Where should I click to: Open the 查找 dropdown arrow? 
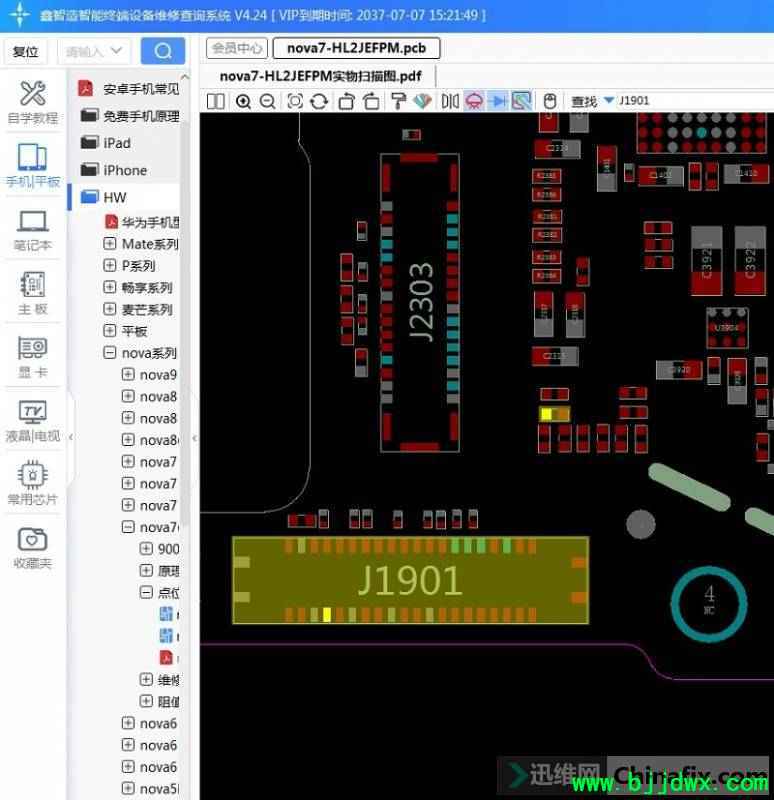point(609,100)
